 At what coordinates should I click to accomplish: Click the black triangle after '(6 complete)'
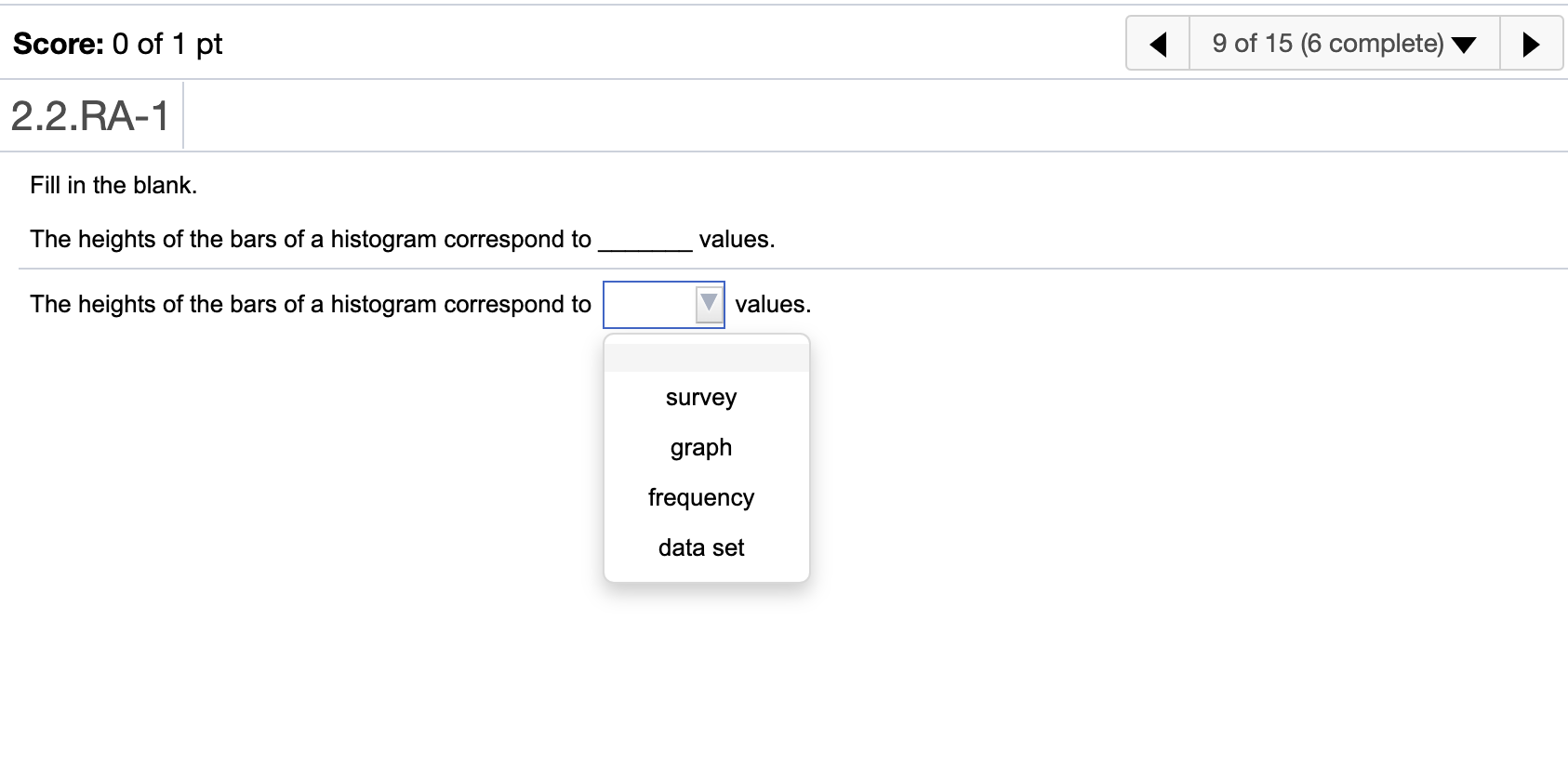1463,46
